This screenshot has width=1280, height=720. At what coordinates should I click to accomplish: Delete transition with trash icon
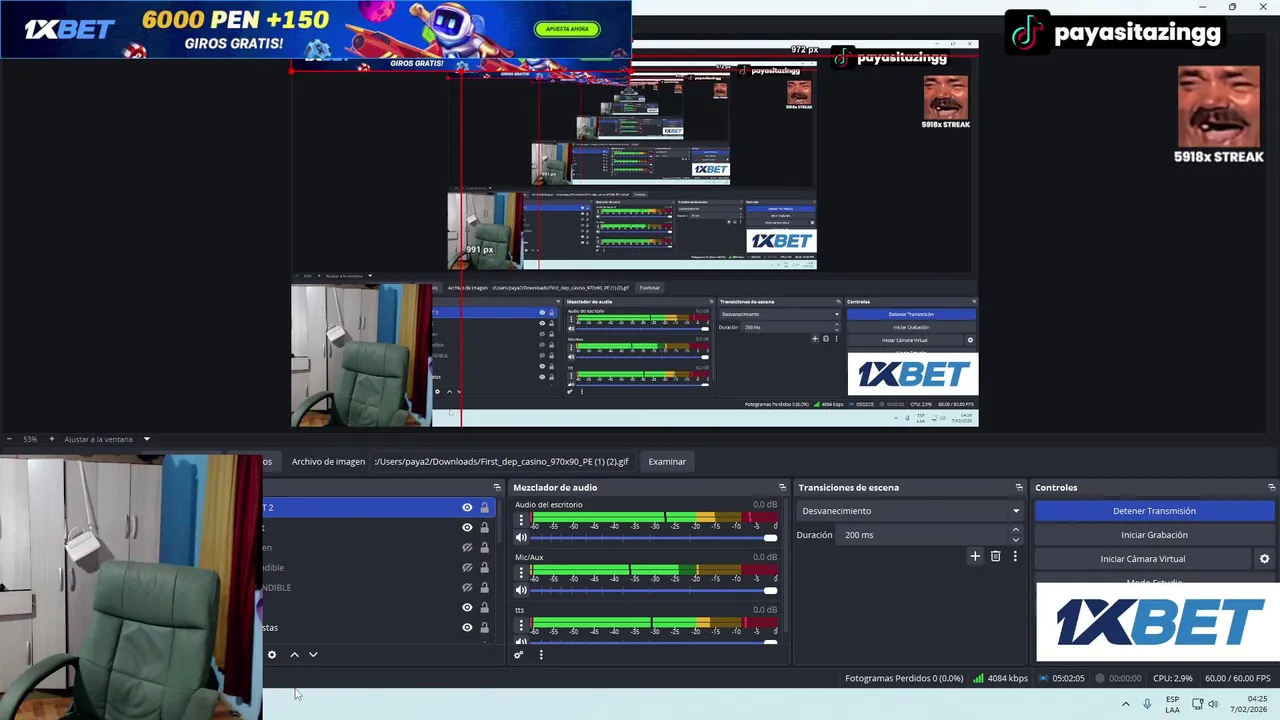coord(995,556)
